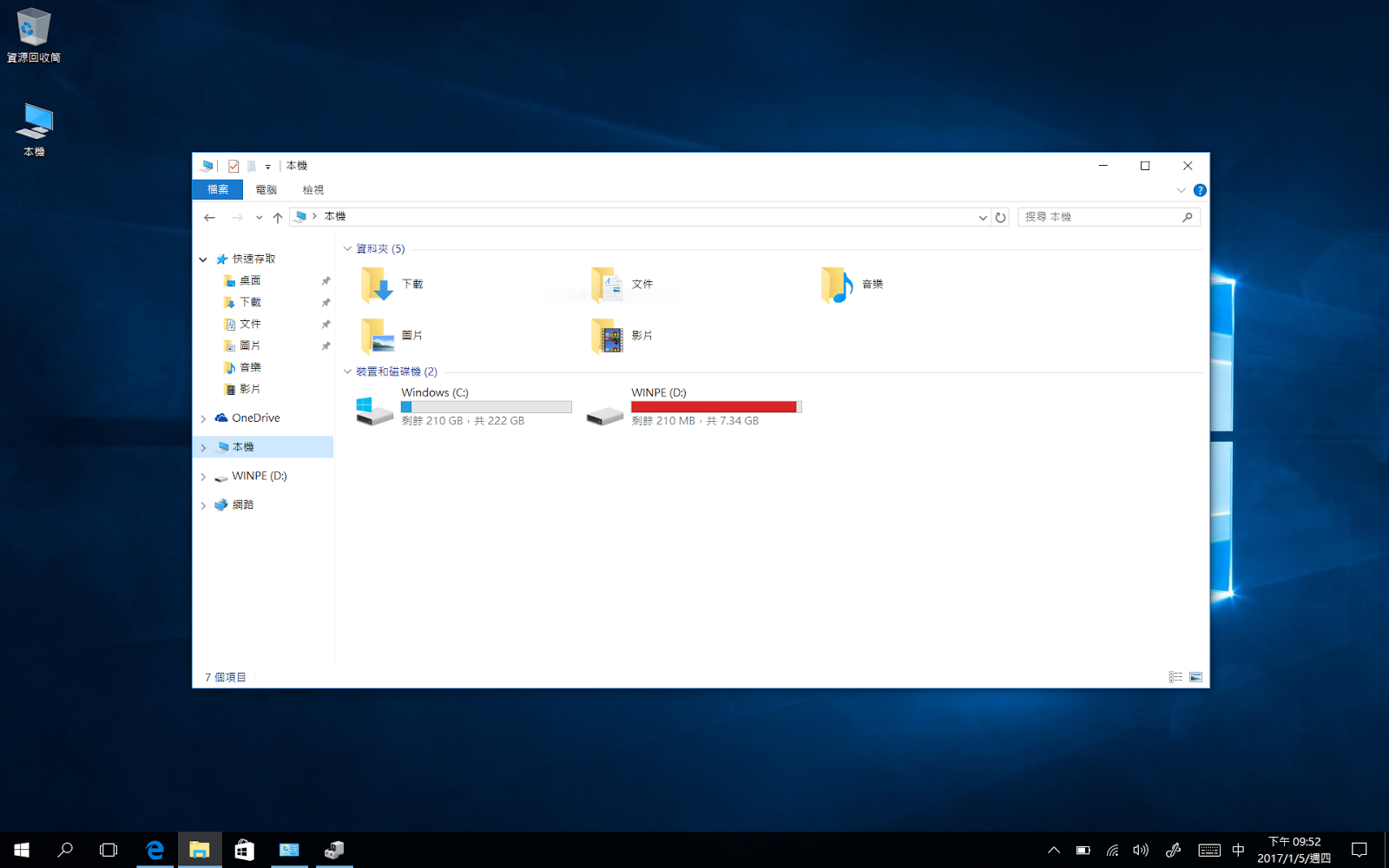Collapse the 快速存取 tree node

point(203,260)
